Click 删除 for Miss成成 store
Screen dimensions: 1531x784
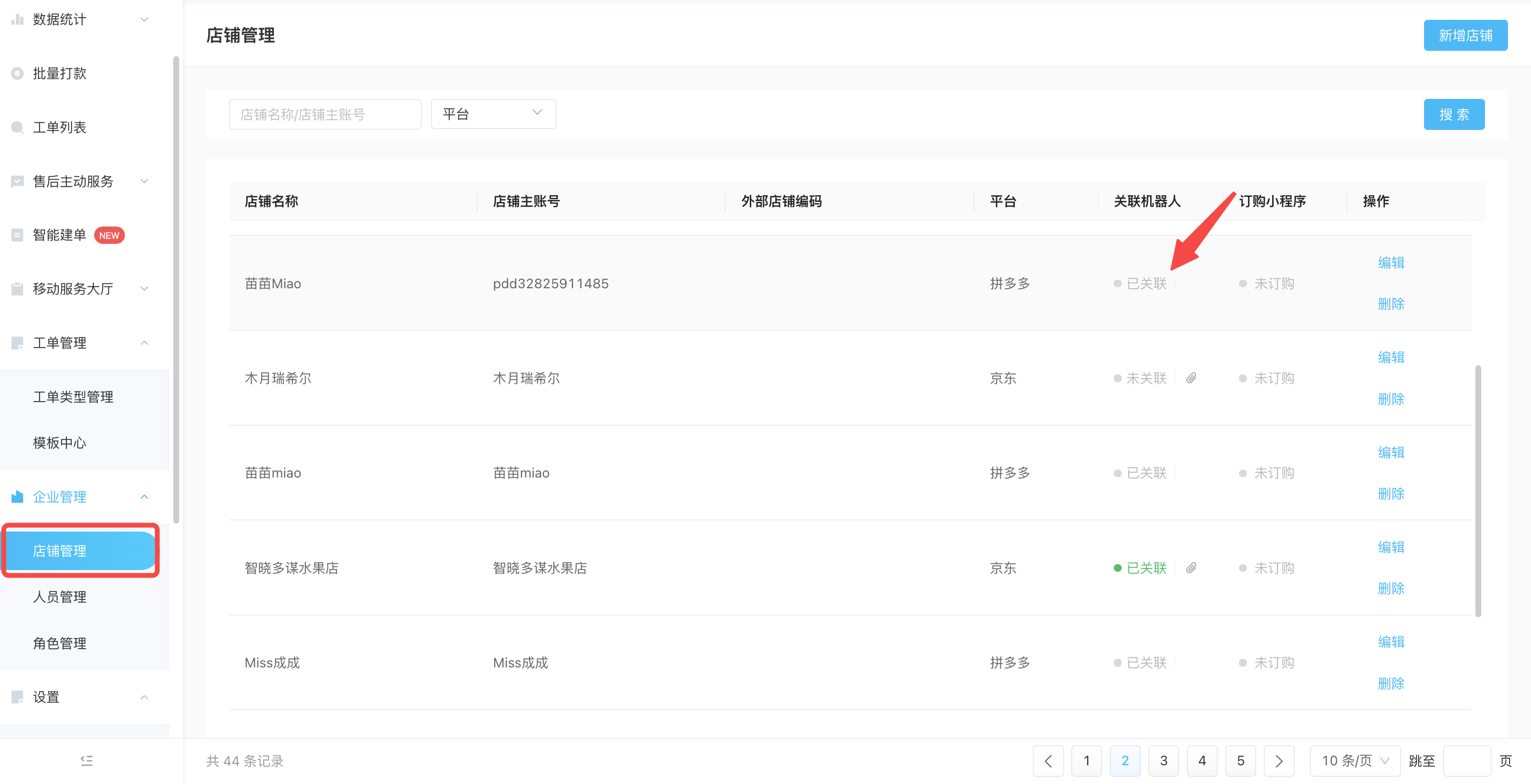click(x=1391, y=683)
